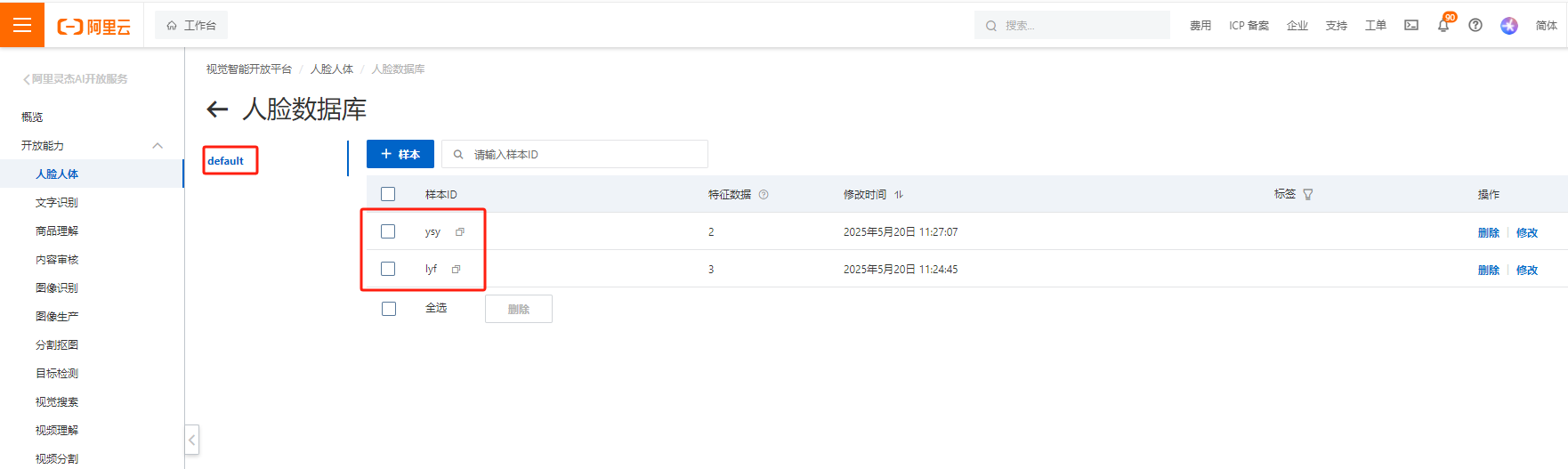Launch the Cloud Shell terminal icon

1411,25
